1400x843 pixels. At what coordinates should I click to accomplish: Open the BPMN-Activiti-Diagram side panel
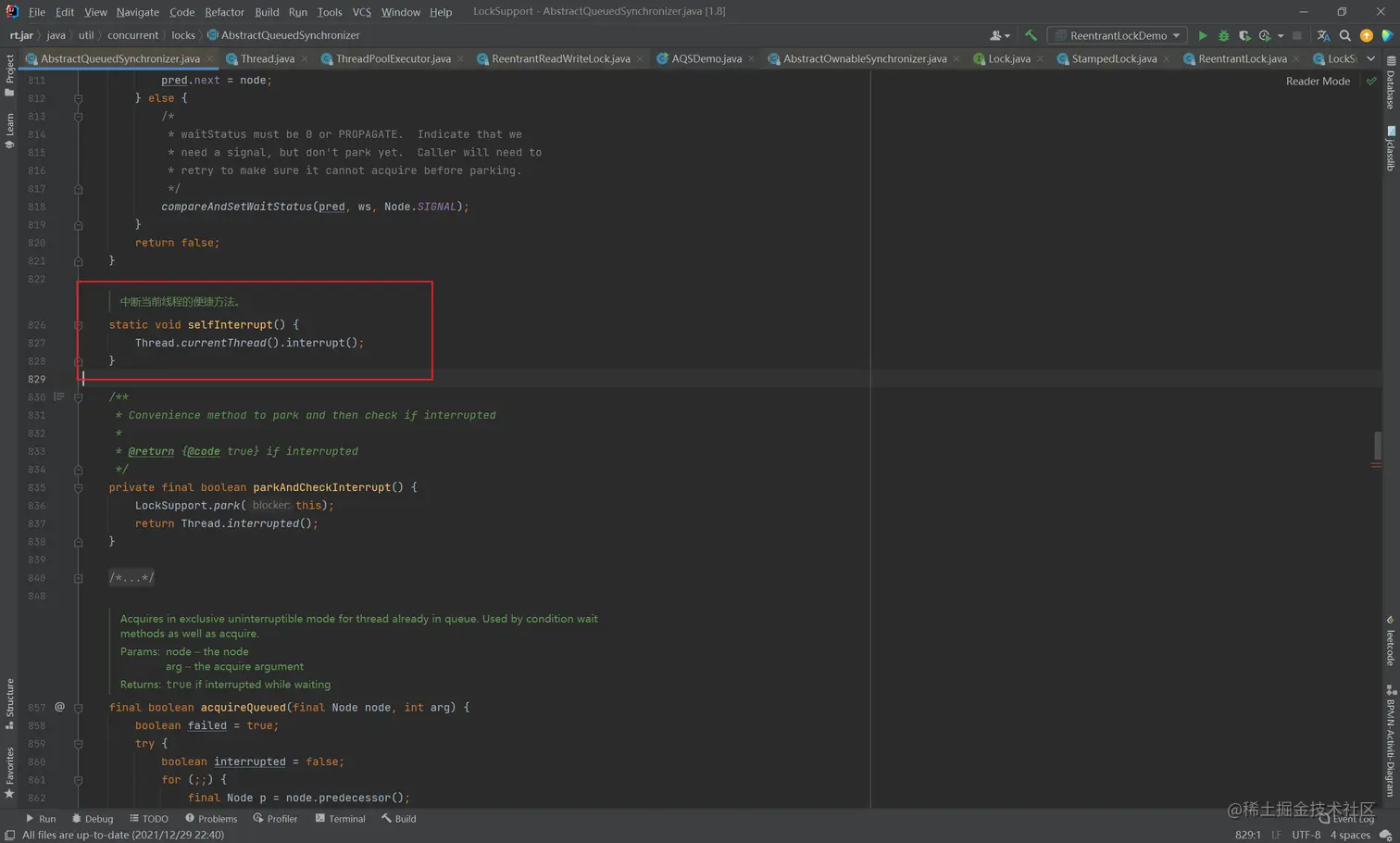[x=1391, y=741]
